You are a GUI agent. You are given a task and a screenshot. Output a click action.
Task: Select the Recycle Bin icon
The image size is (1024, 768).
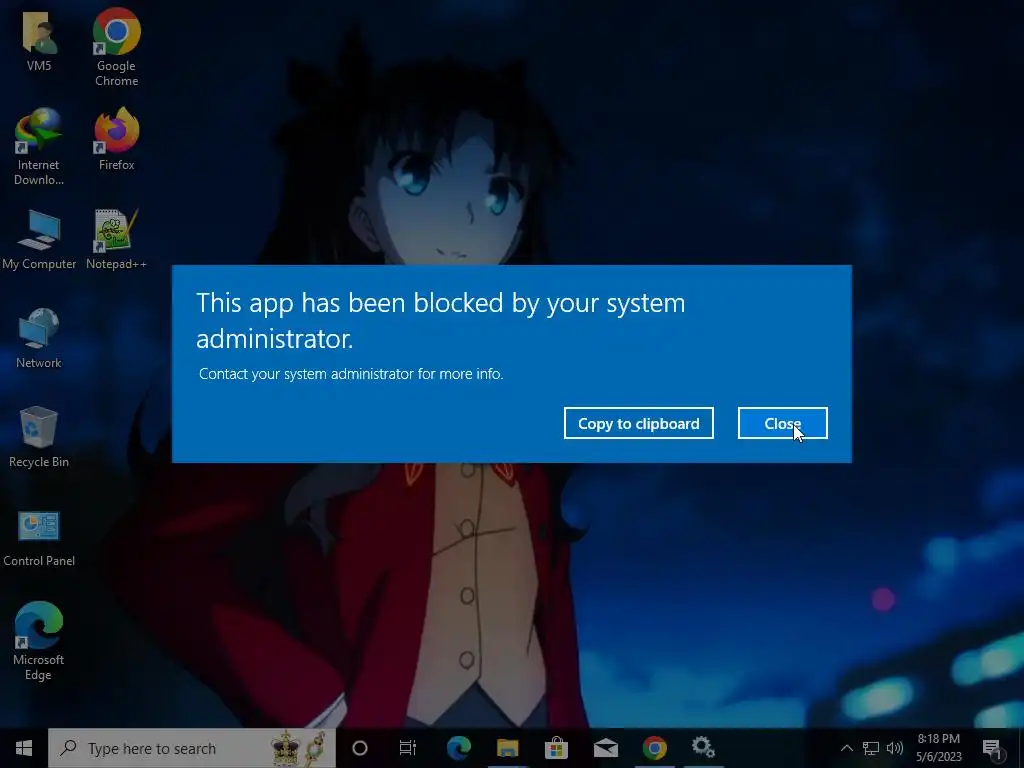pos(39,438)
